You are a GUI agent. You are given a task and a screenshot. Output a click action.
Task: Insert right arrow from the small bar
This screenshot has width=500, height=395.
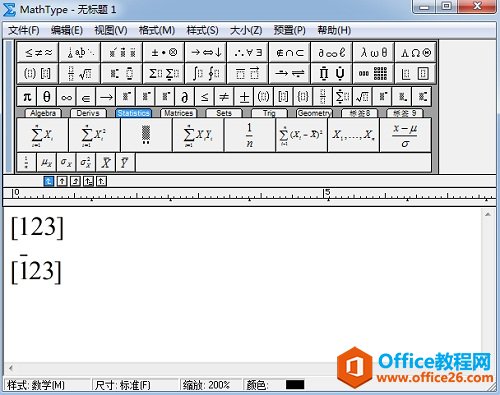(106, 97)
